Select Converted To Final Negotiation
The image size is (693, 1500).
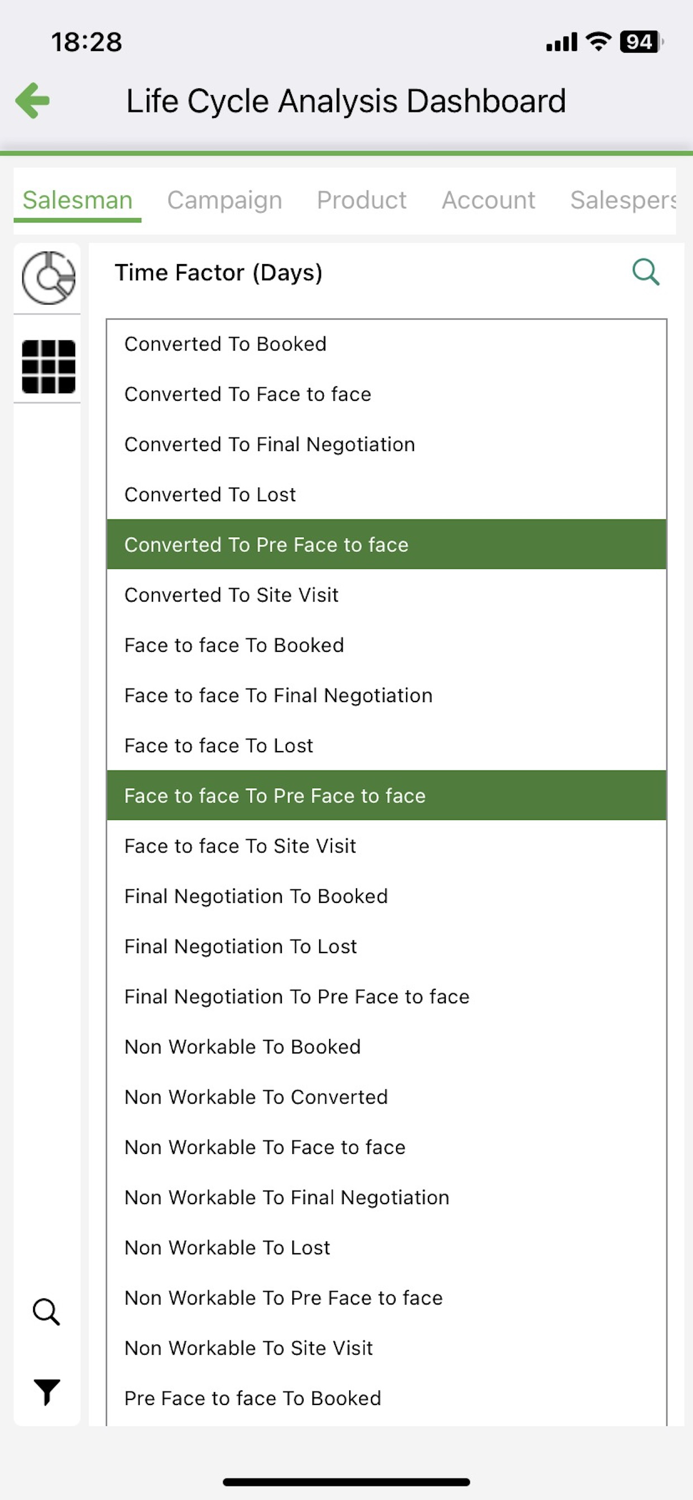(x=386, y=444)
